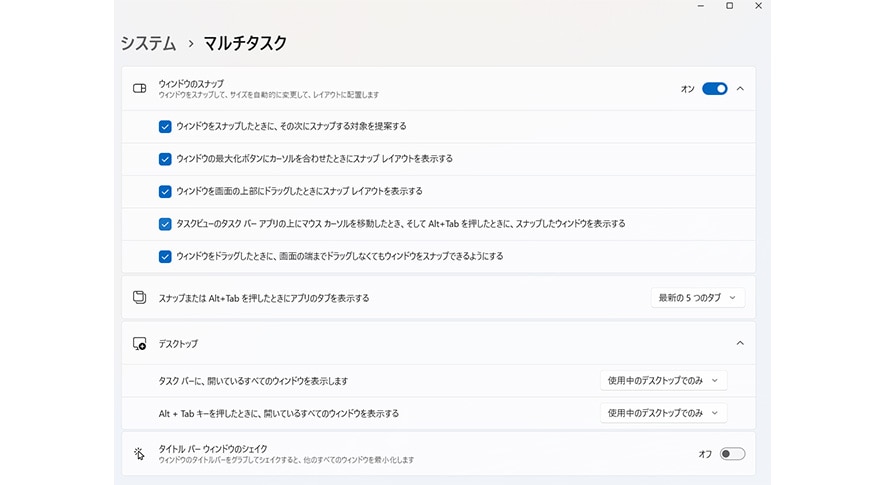Click the snap description subtitle text

pos(269,95)
